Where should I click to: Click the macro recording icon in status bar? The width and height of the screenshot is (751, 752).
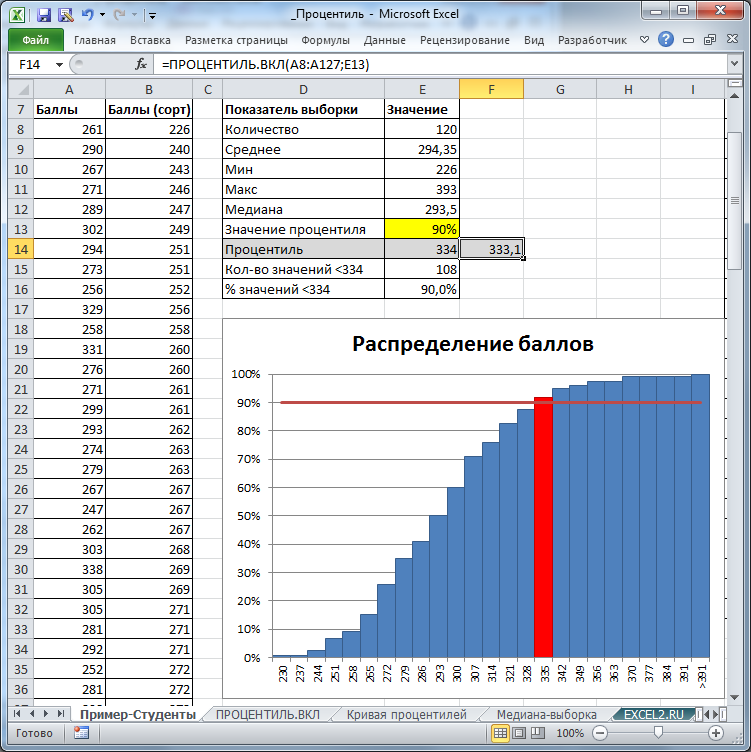click(82, 733)
